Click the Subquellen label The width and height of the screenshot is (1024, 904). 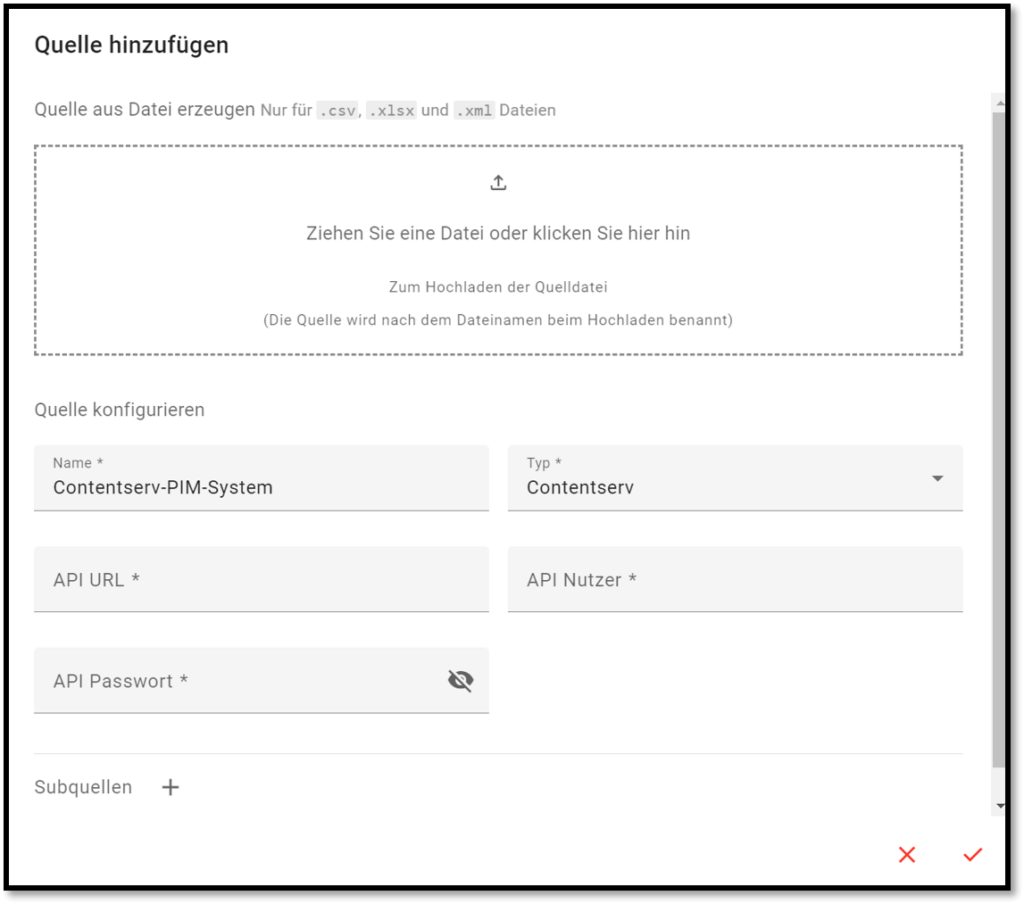(83, 787)
